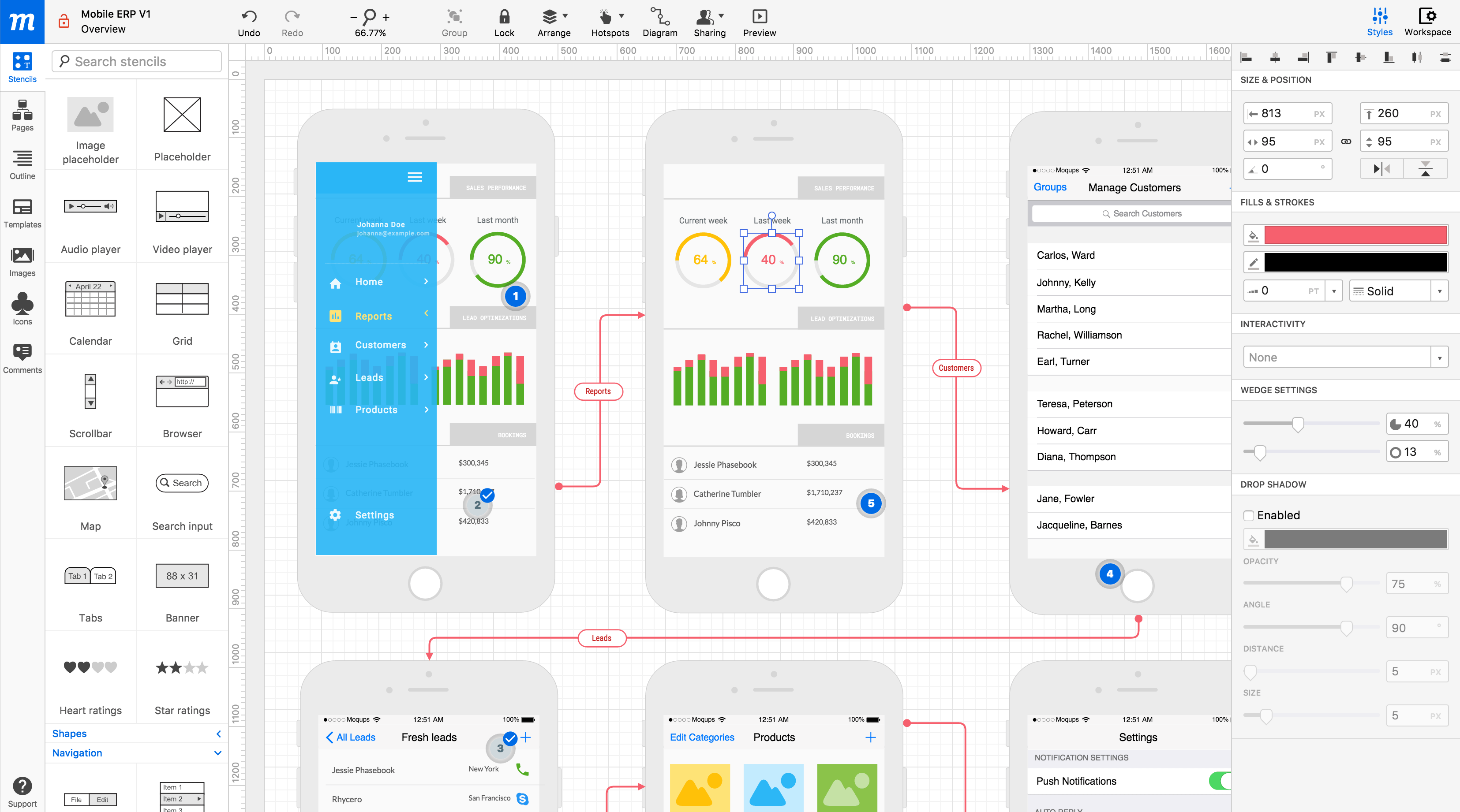Select the Undo arrow icon
The width and height of the screenshot is (1460, 812).
[248, 15]
